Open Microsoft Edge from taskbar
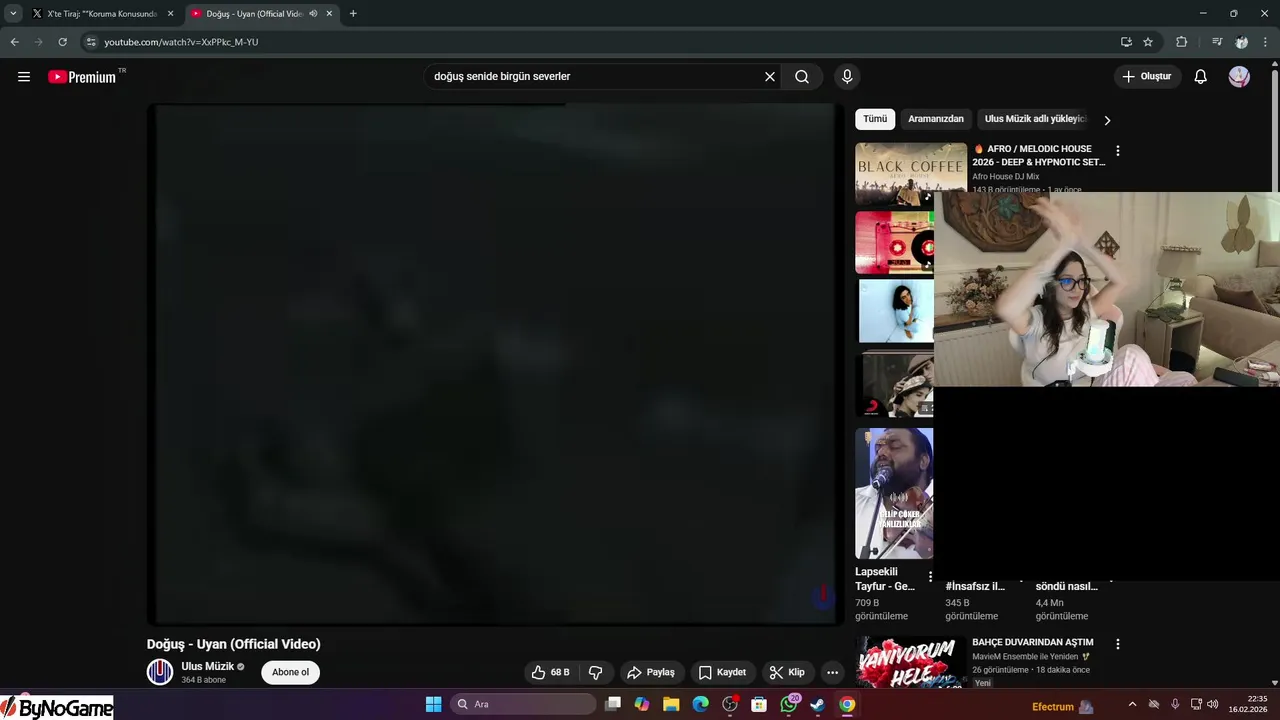 701,705
